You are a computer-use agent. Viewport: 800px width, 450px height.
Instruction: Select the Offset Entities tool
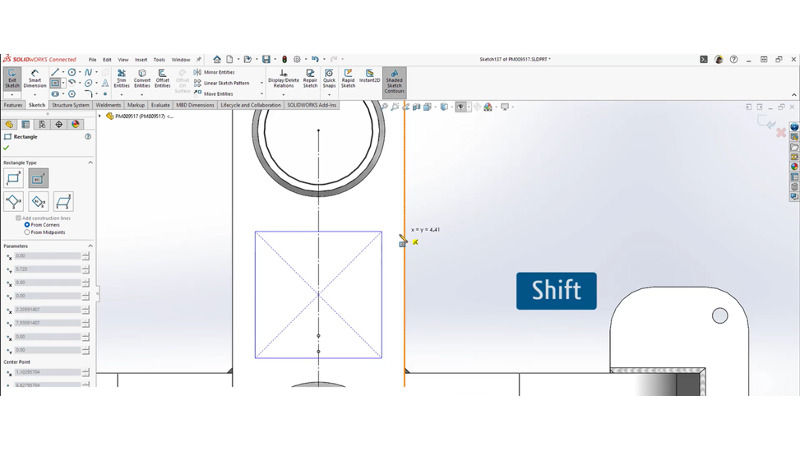coord(162,79)
